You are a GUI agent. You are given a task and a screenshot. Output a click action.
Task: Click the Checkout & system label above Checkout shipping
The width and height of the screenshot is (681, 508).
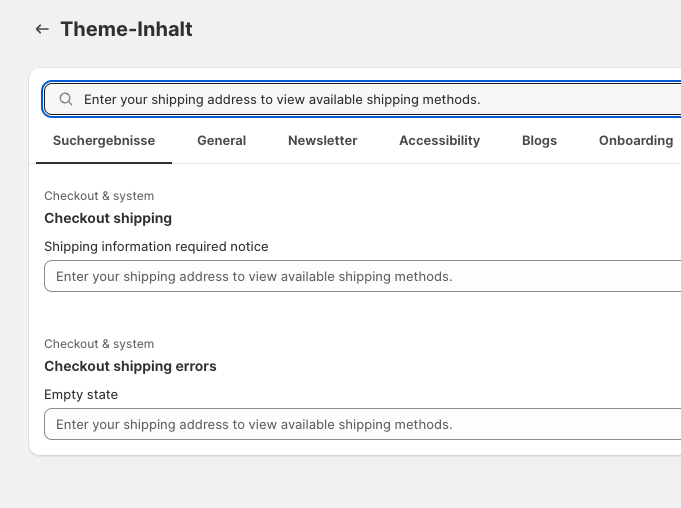99,196
